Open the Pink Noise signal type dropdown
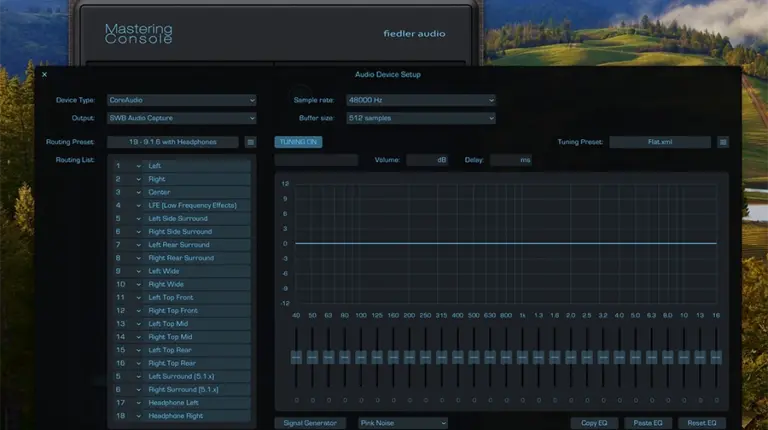The width and height of the screenshot is (768, 430). pyautogui.click(x=403, y=423)
